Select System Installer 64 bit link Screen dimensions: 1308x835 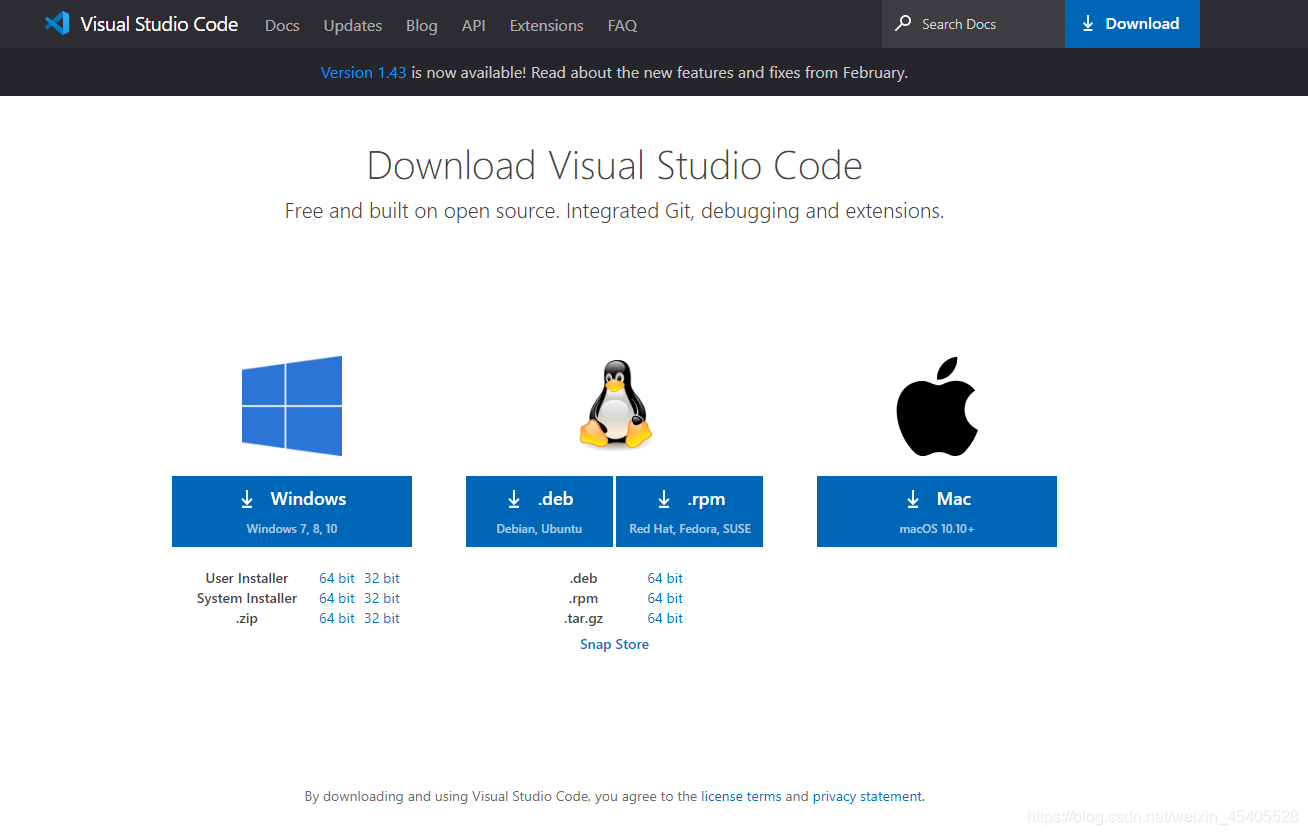point(337,598)
